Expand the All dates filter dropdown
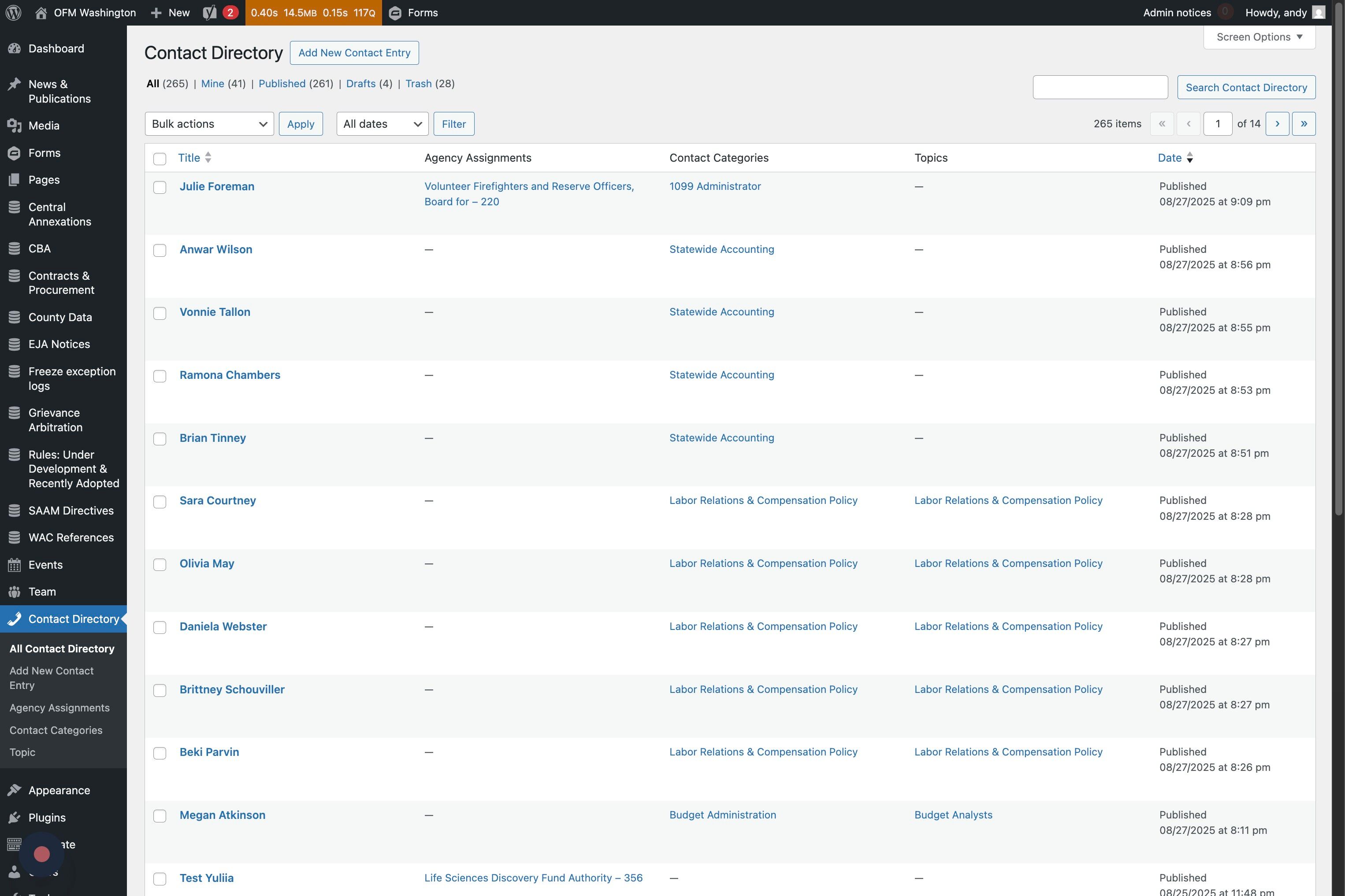 click(x=382, y=124)
